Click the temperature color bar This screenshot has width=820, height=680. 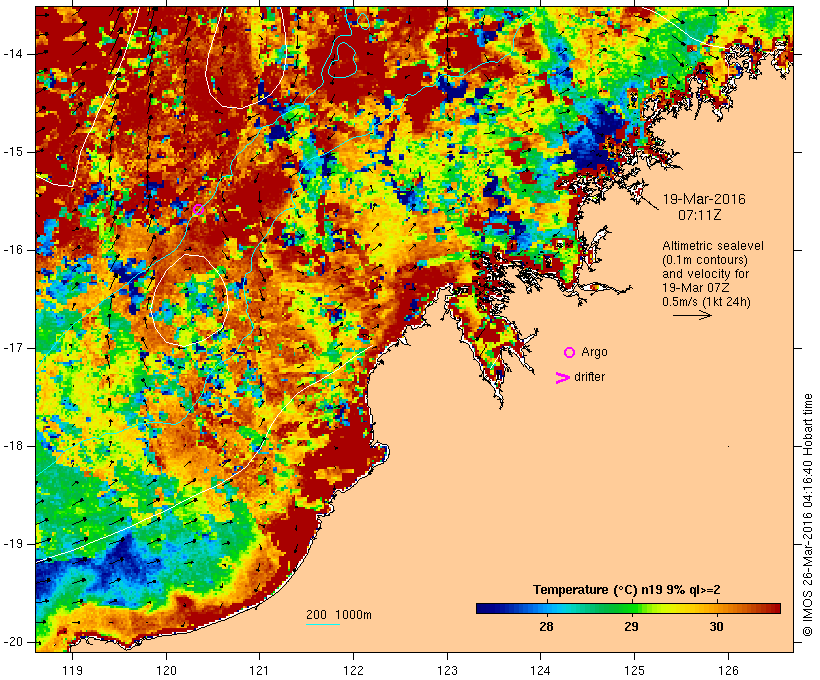(628, 608)
